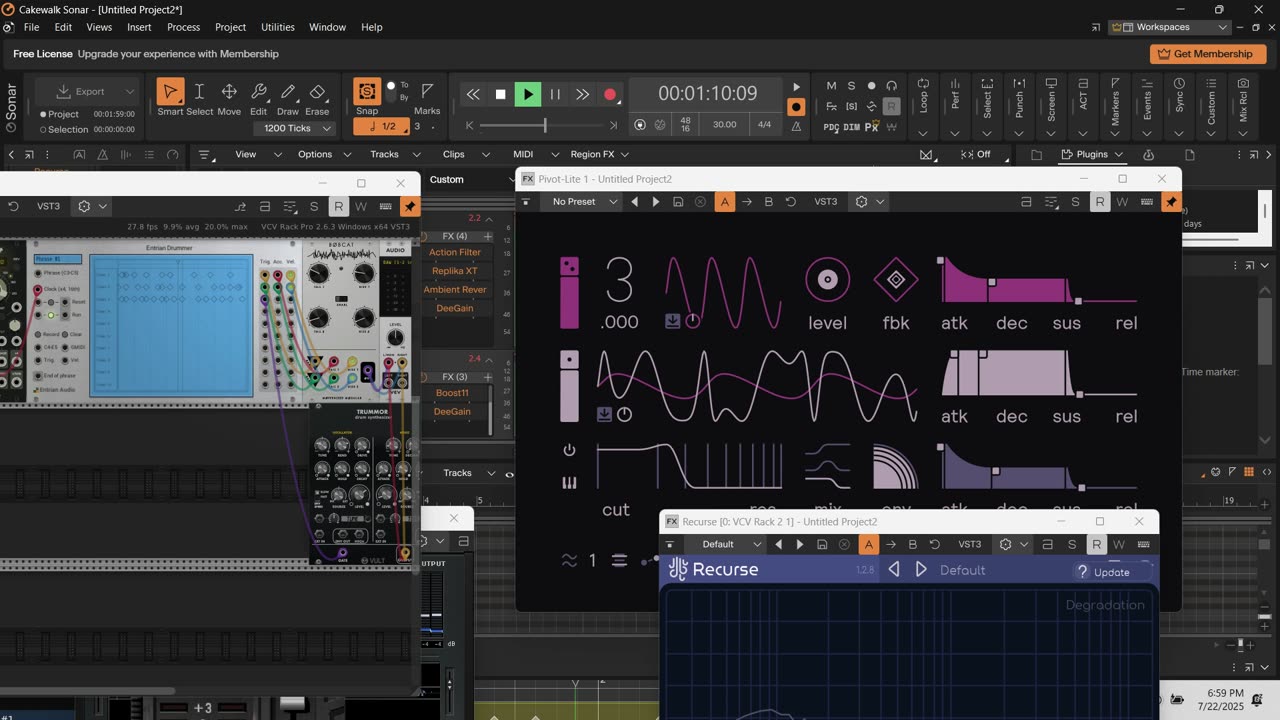Click the Get Membership button
Viewport: 1280px width, 720px height.
1208,54
